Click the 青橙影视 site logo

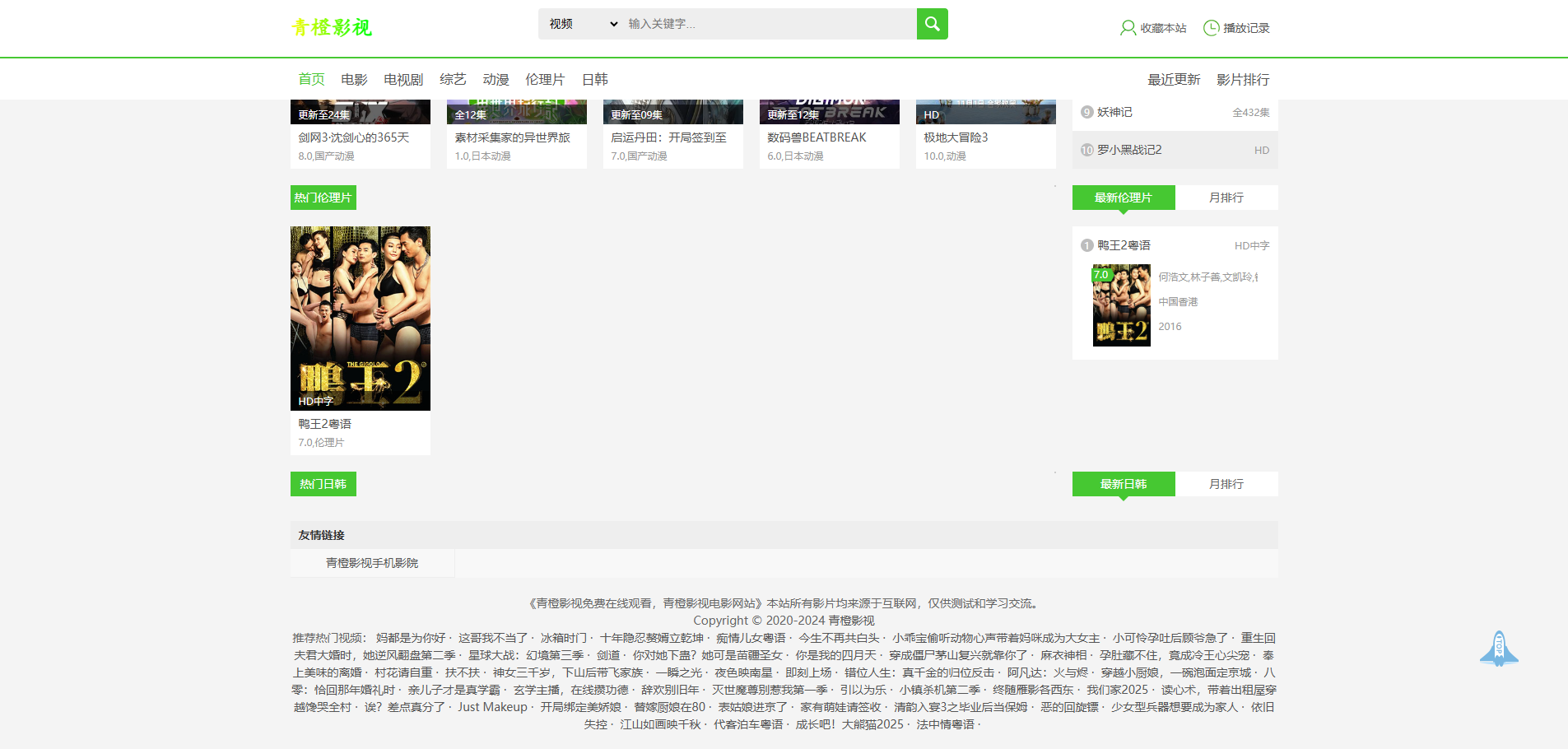(x=332, y=28)
